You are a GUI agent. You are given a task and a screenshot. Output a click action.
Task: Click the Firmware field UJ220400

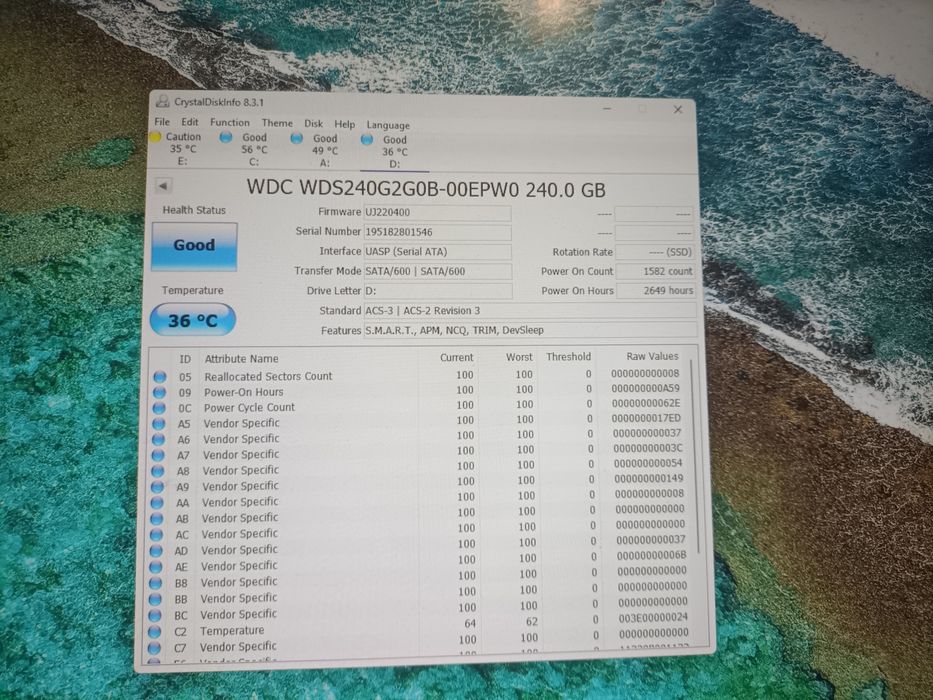coord(437,212)
